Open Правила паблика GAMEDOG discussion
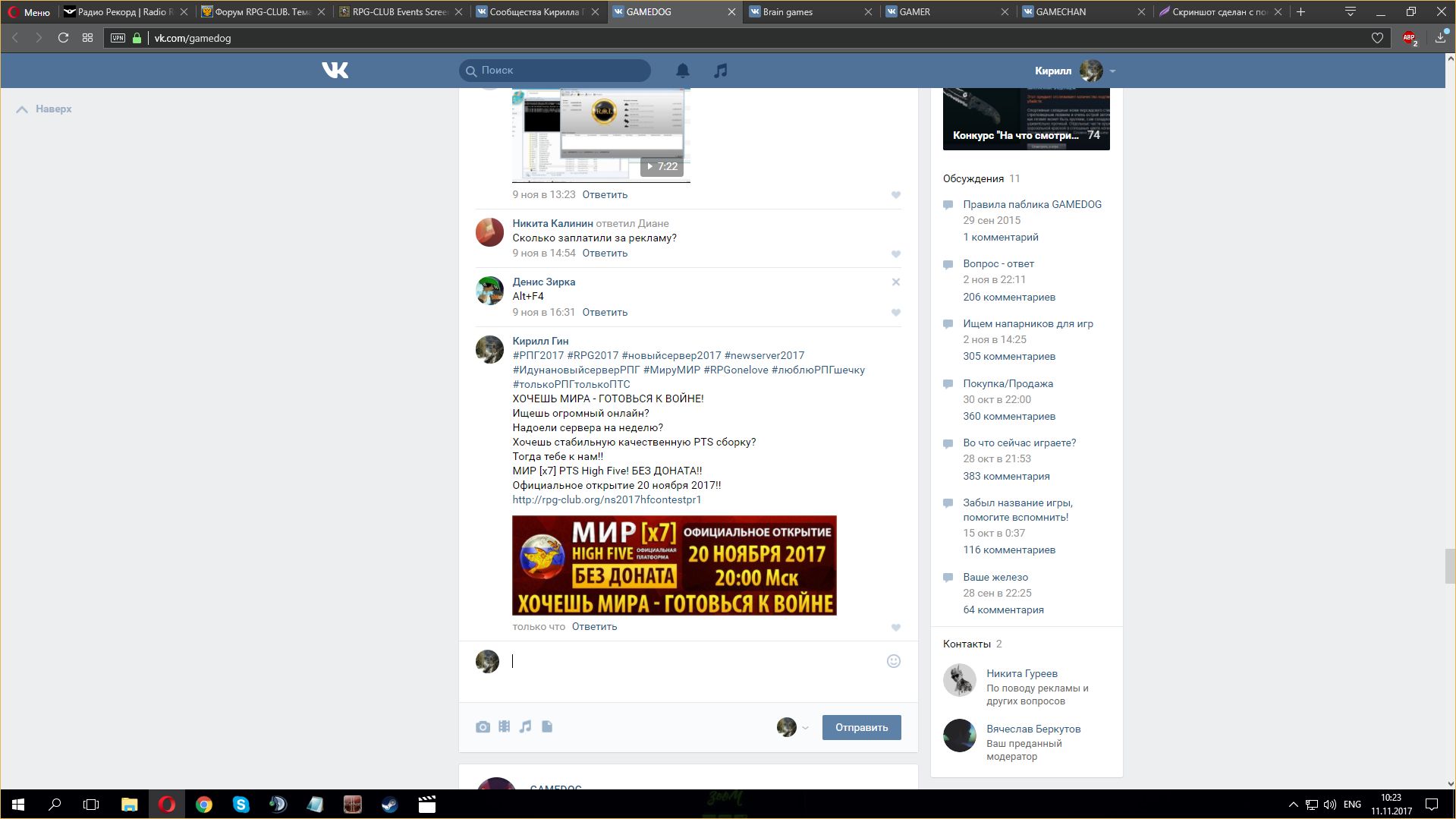1456x819 pixels. point(1032,205)
